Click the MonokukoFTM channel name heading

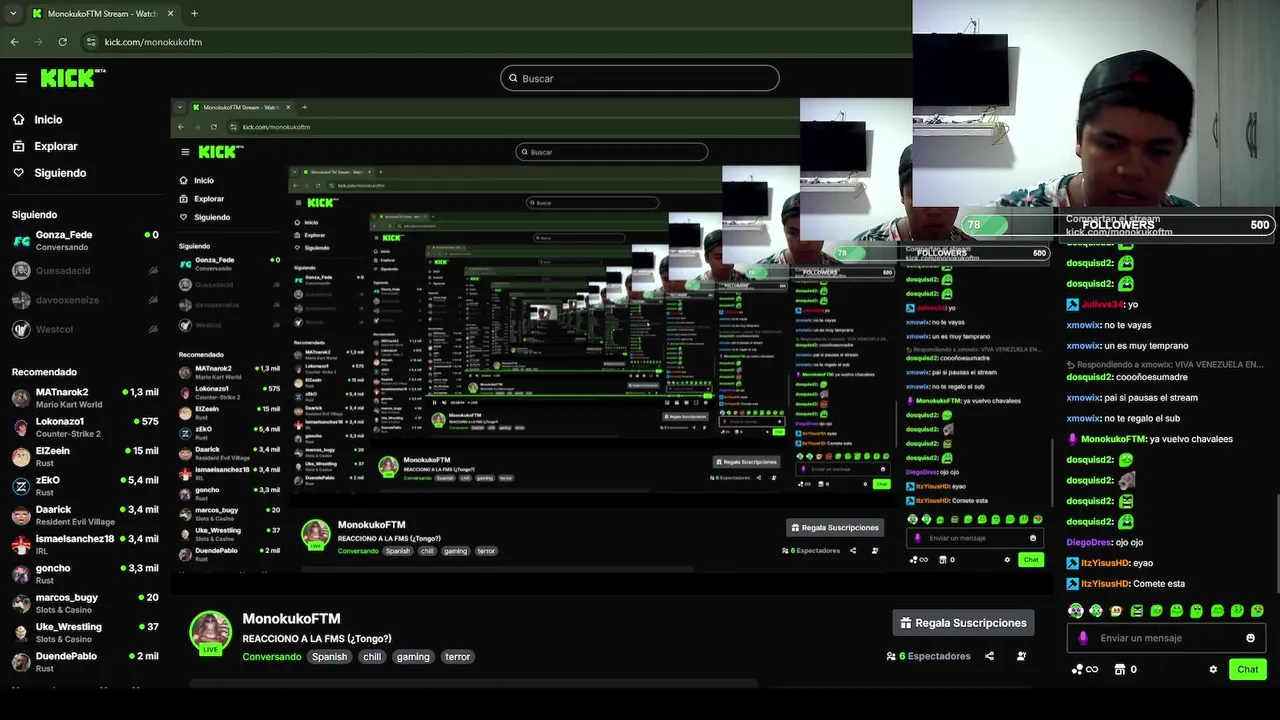pos(291,619)
